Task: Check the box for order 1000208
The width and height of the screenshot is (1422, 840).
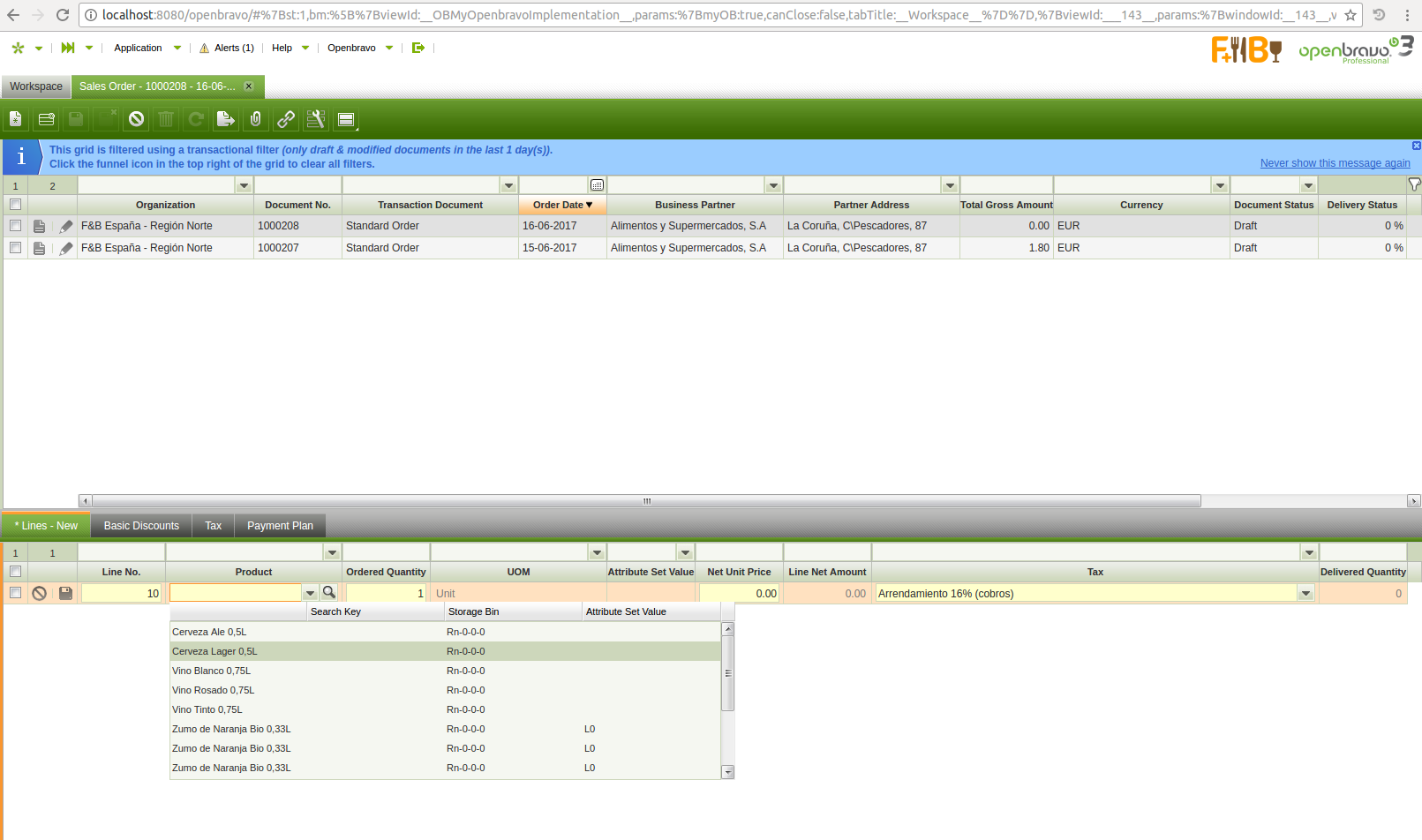Action: click(15, 226)
